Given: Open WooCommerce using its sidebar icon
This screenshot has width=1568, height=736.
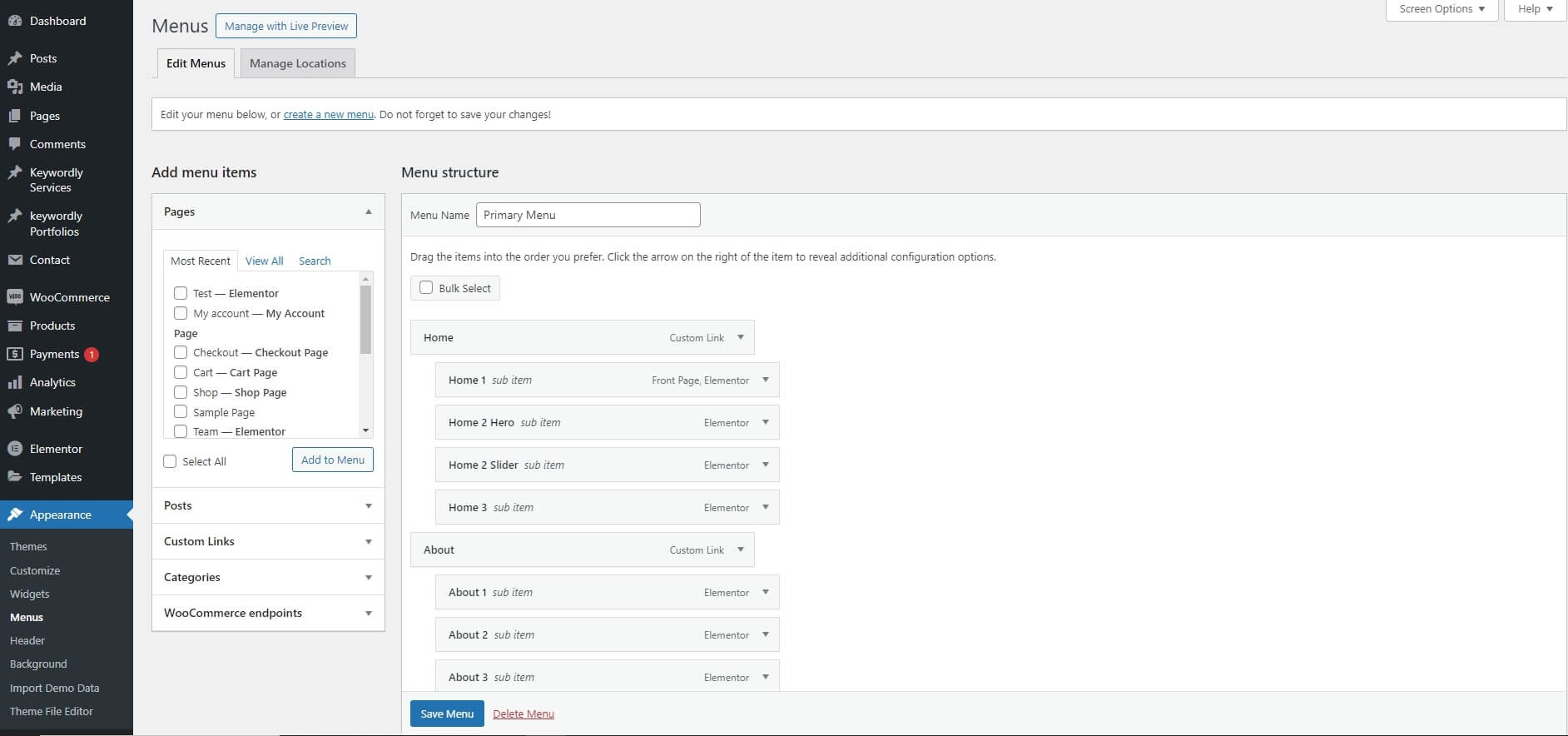Looking at the screenshot, I should tap(15, 297).
